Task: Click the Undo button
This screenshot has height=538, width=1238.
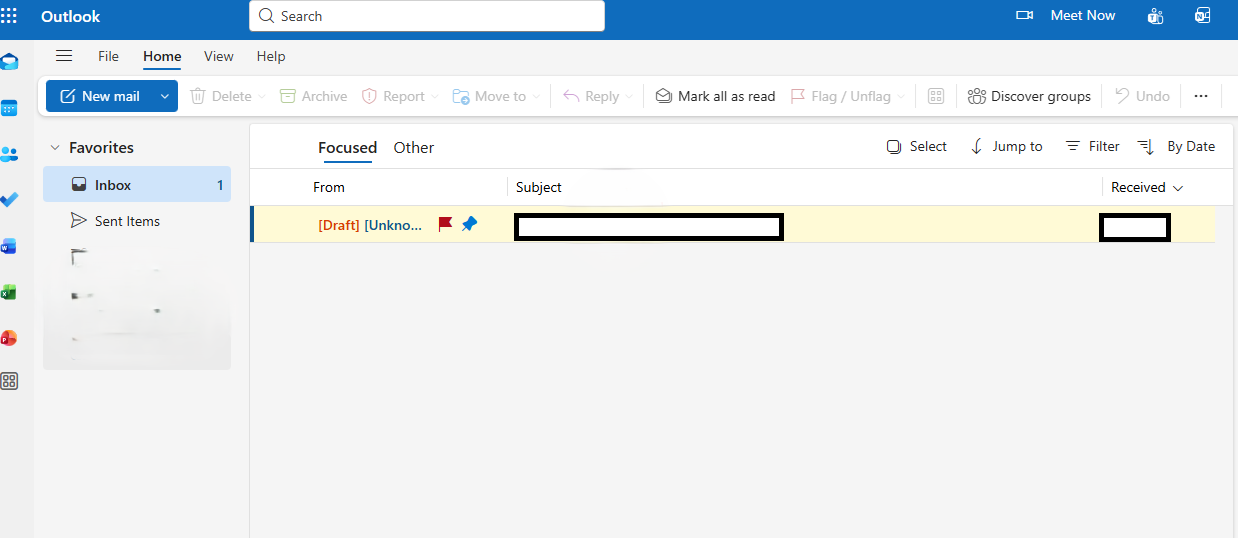Action: 1142,96
